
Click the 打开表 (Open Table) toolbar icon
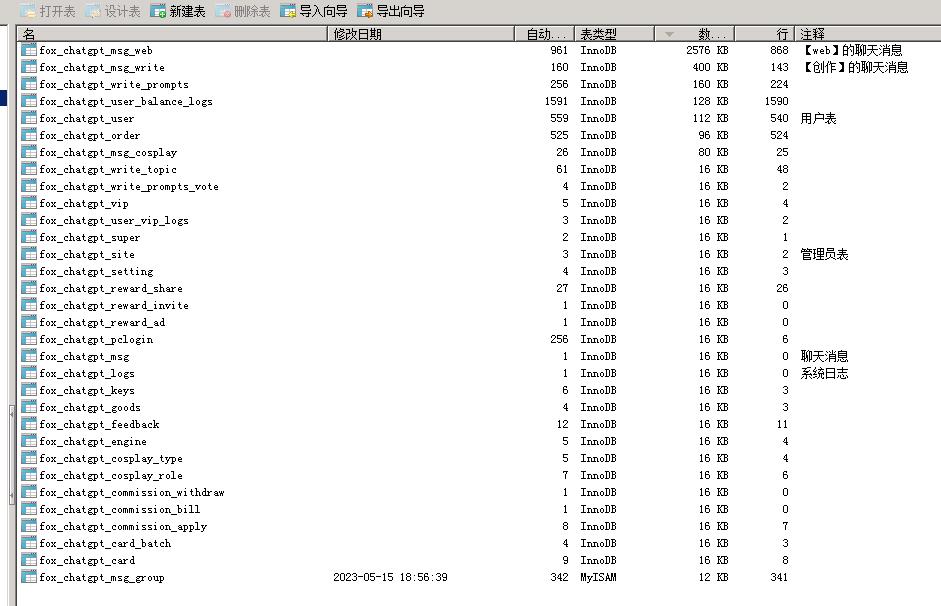click(28, 12)
